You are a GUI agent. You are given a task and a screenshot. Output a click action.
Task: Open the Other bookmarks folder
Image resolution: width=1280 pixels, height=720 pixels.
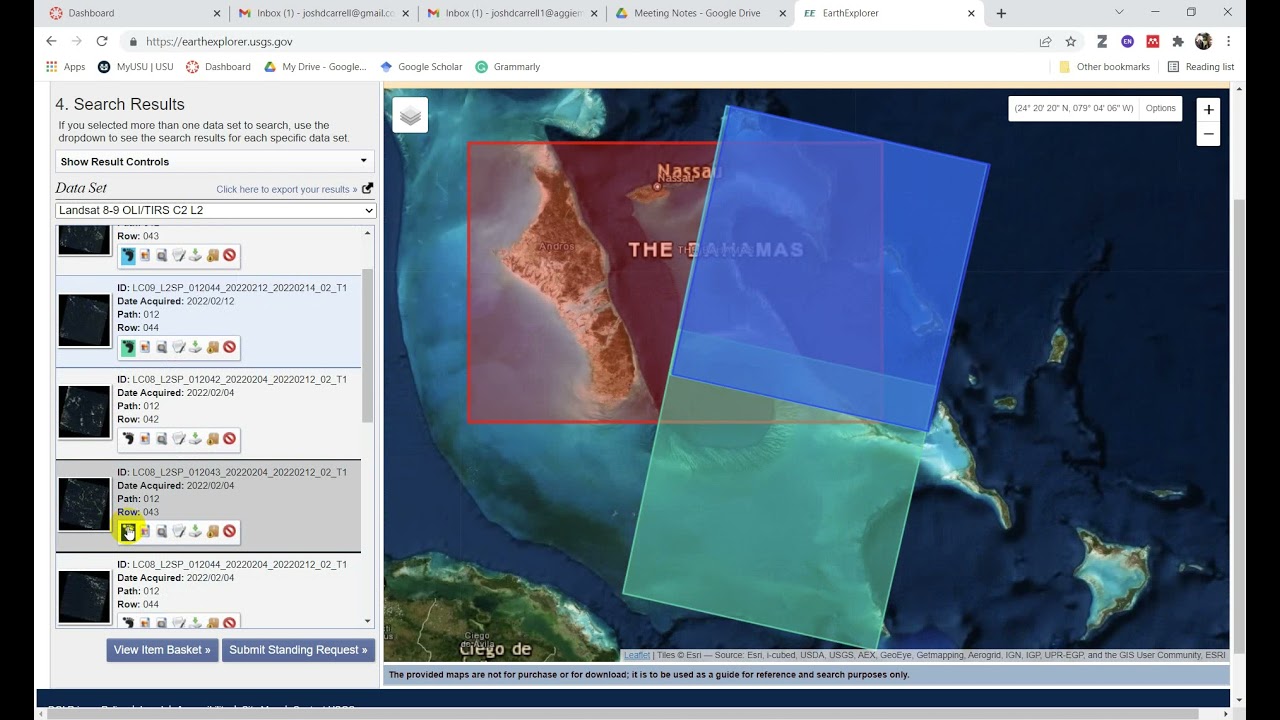coord(1104,67)
